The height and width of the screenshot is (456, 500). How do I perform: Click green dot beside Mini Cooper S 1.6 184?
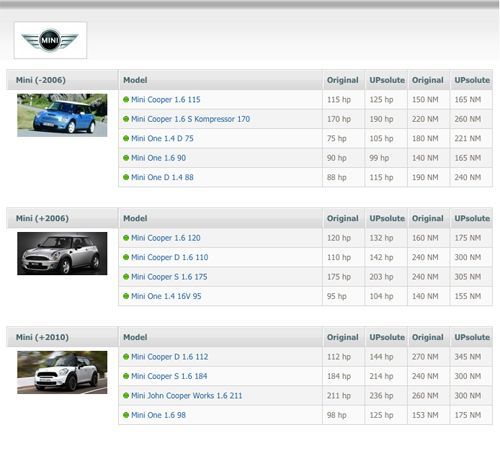click(126, 376)
